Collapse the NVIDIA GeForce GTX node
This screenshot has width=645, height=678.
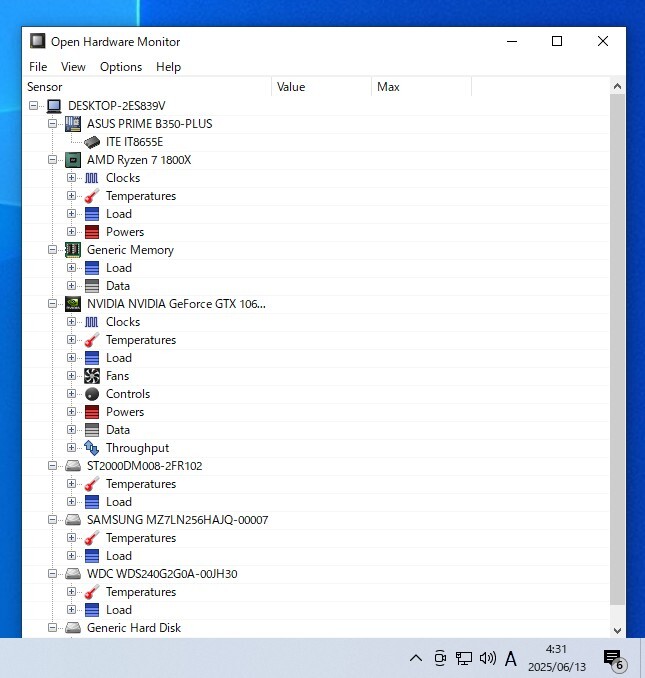click(x=52, y=304)
